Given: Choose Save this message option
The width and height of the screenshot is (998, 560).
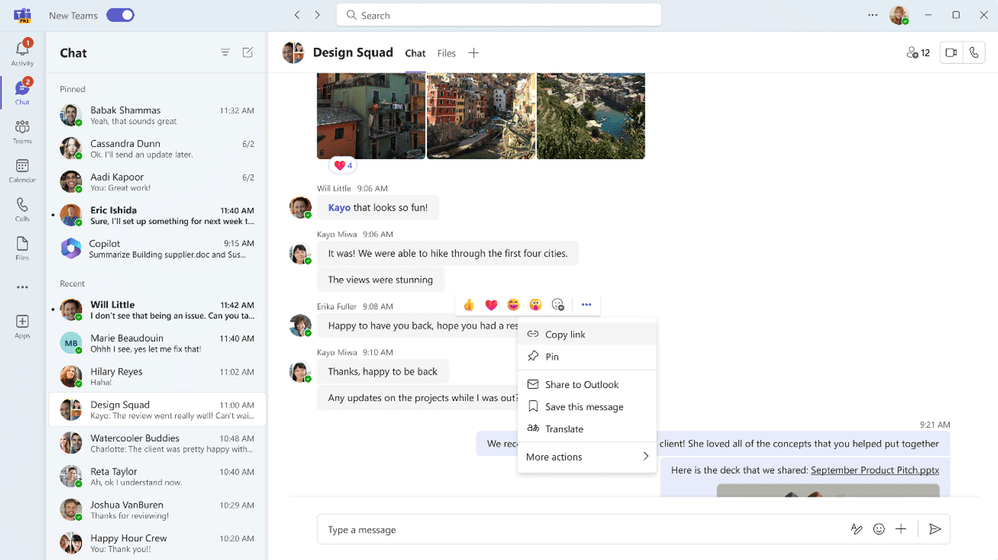Looking at the screenshot, I should (584, 407).
